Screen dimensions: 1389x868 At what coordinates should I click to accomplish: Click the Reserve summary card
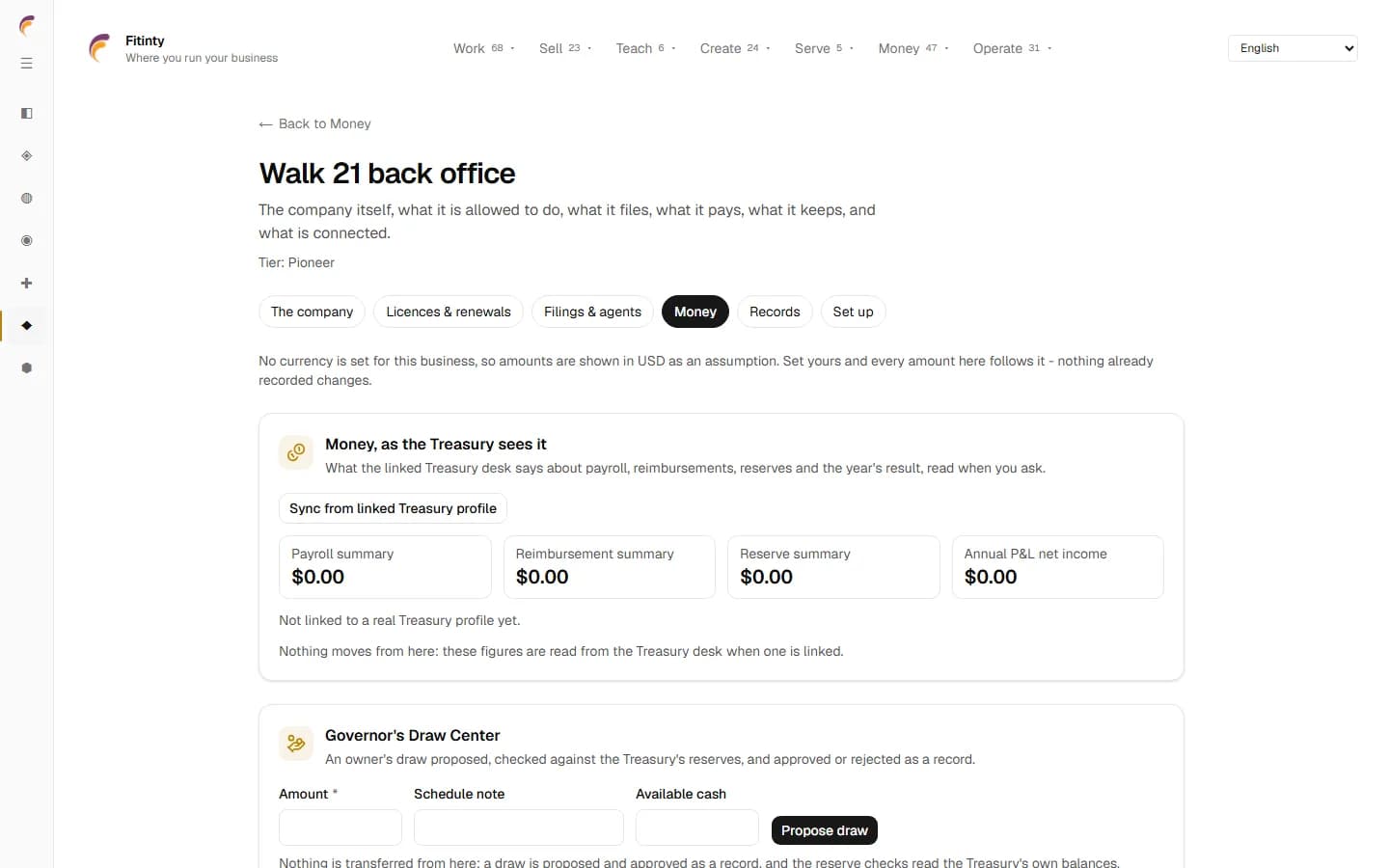click(x=833, y=567)
